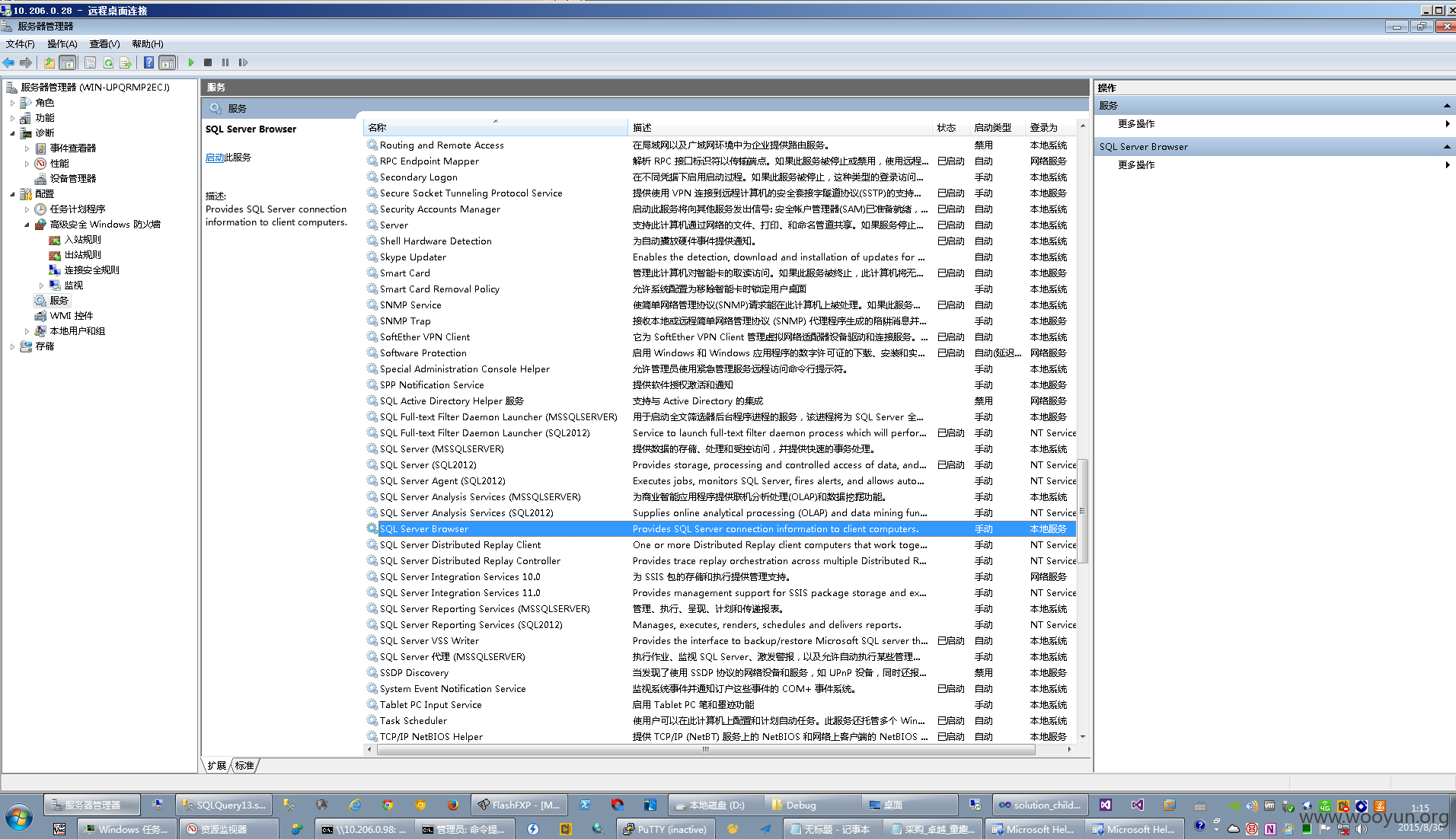Collapse the 诊断 tree node
Viewport: 1456px width, 839px height.
pyautogui.click(x=12, y=133)
